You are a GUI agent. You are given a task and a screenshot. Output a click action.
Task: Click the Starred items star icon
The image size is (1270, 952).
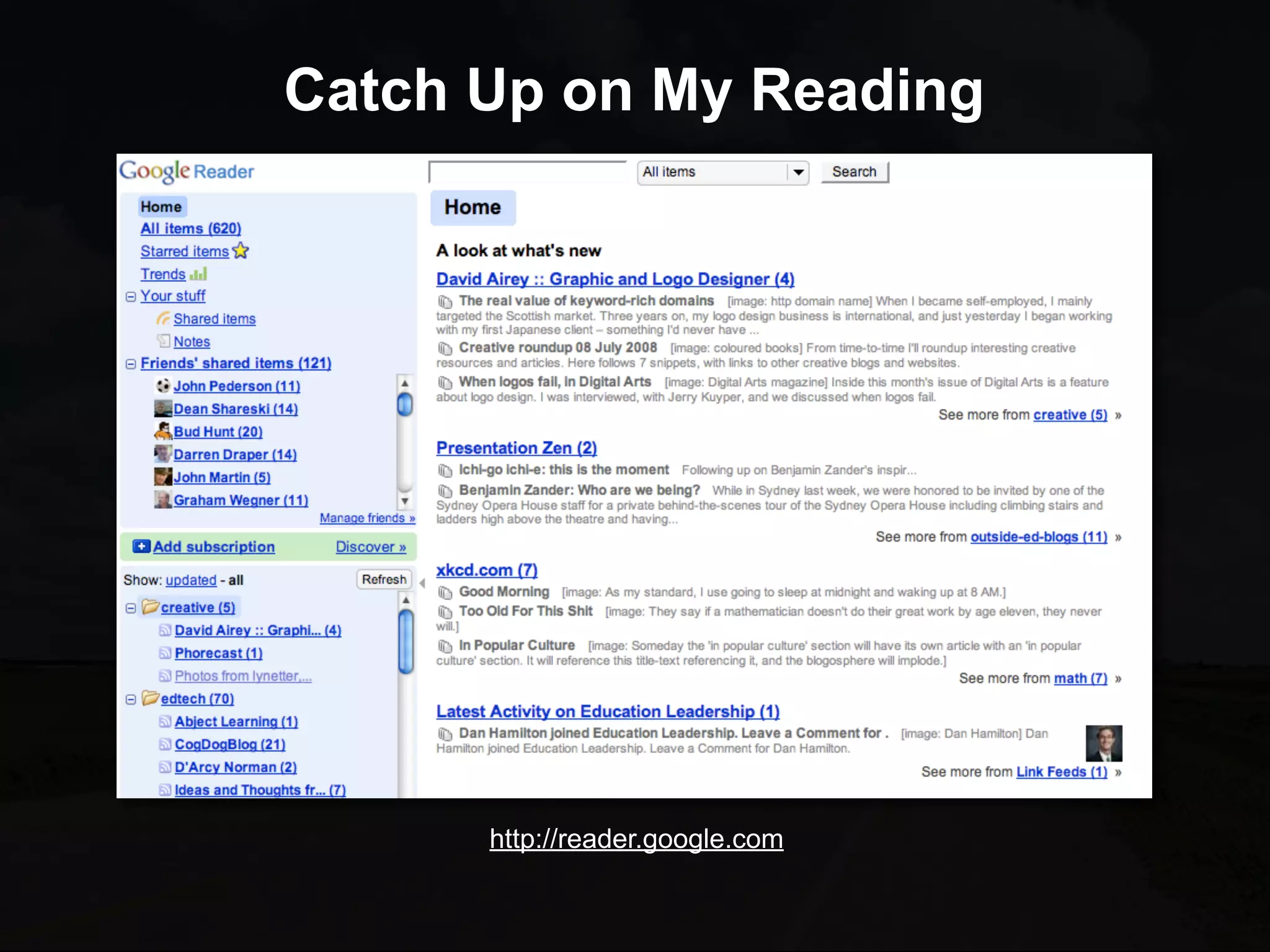(x=241, y=251)
